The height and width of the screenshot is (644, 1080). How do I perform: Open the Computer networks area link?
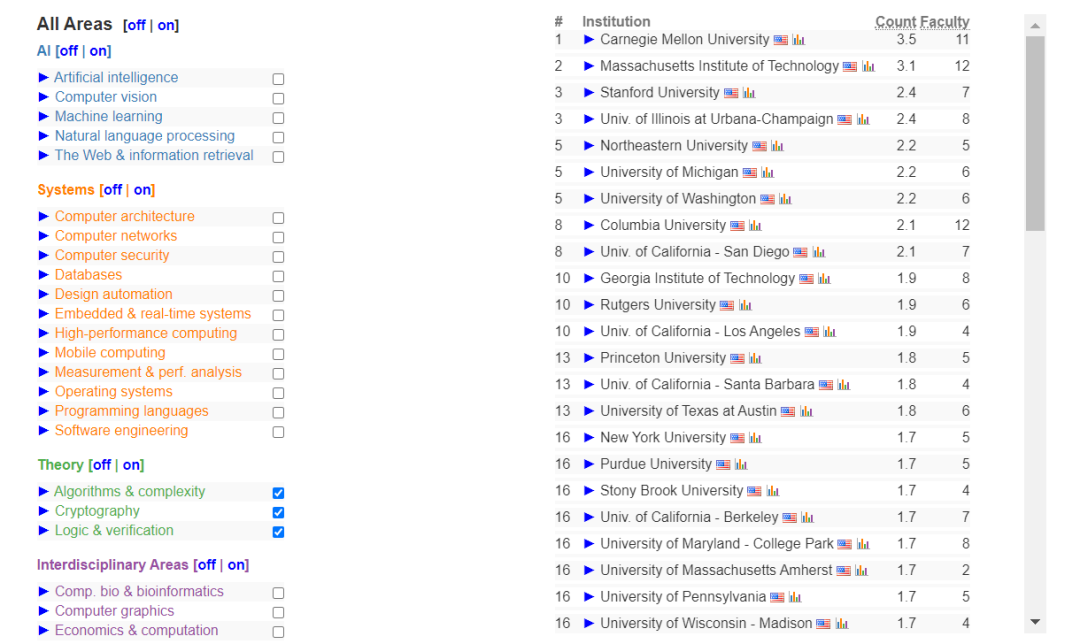[x=116, y=236]
